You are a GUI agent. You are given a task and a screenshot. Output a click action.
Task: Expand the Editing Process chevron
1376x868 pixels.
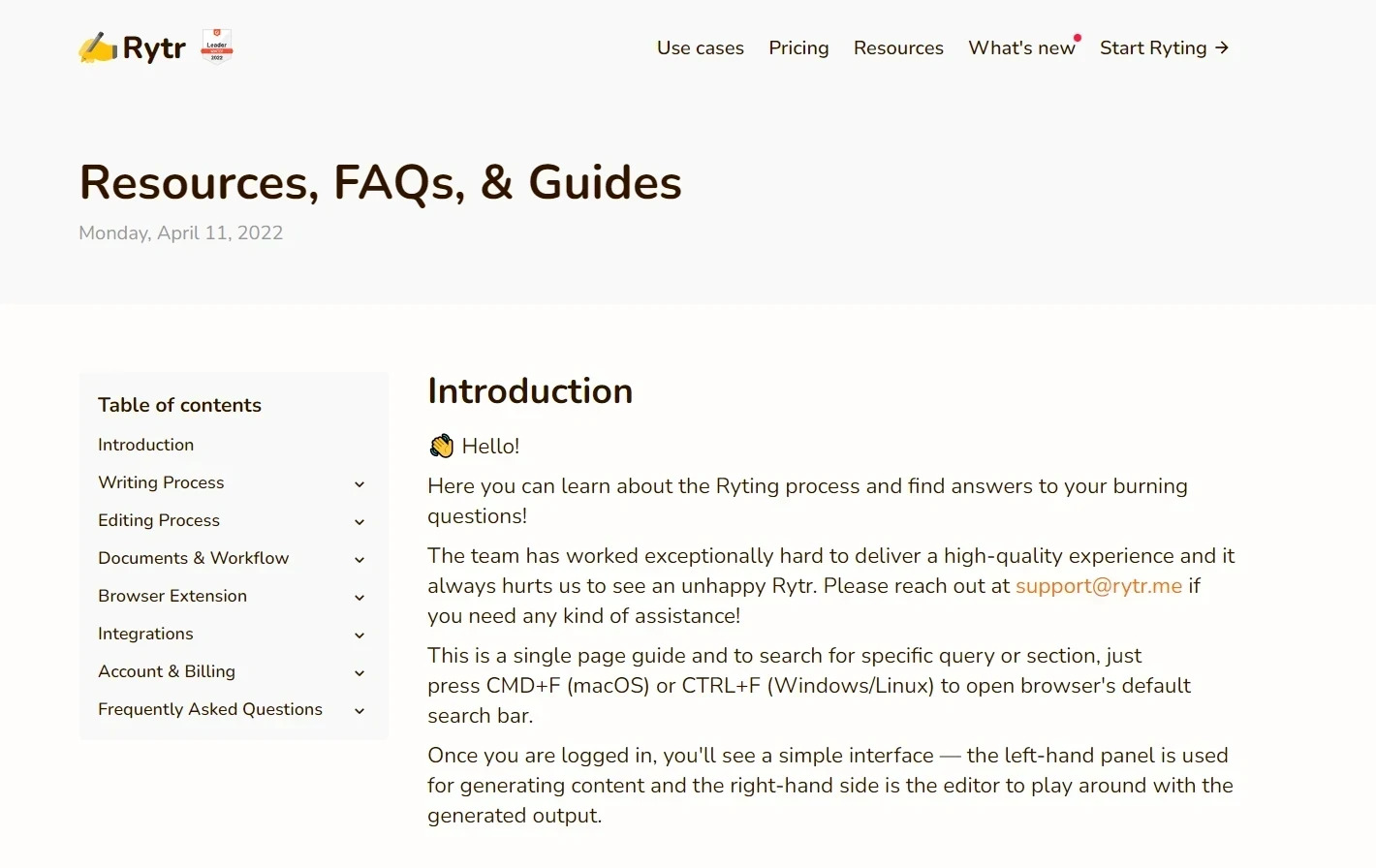tap(360, 521)
